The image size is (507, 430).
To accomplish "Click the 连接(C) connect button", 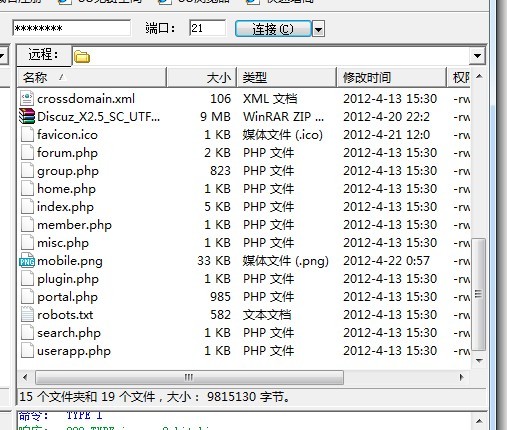I will [273, 29].
